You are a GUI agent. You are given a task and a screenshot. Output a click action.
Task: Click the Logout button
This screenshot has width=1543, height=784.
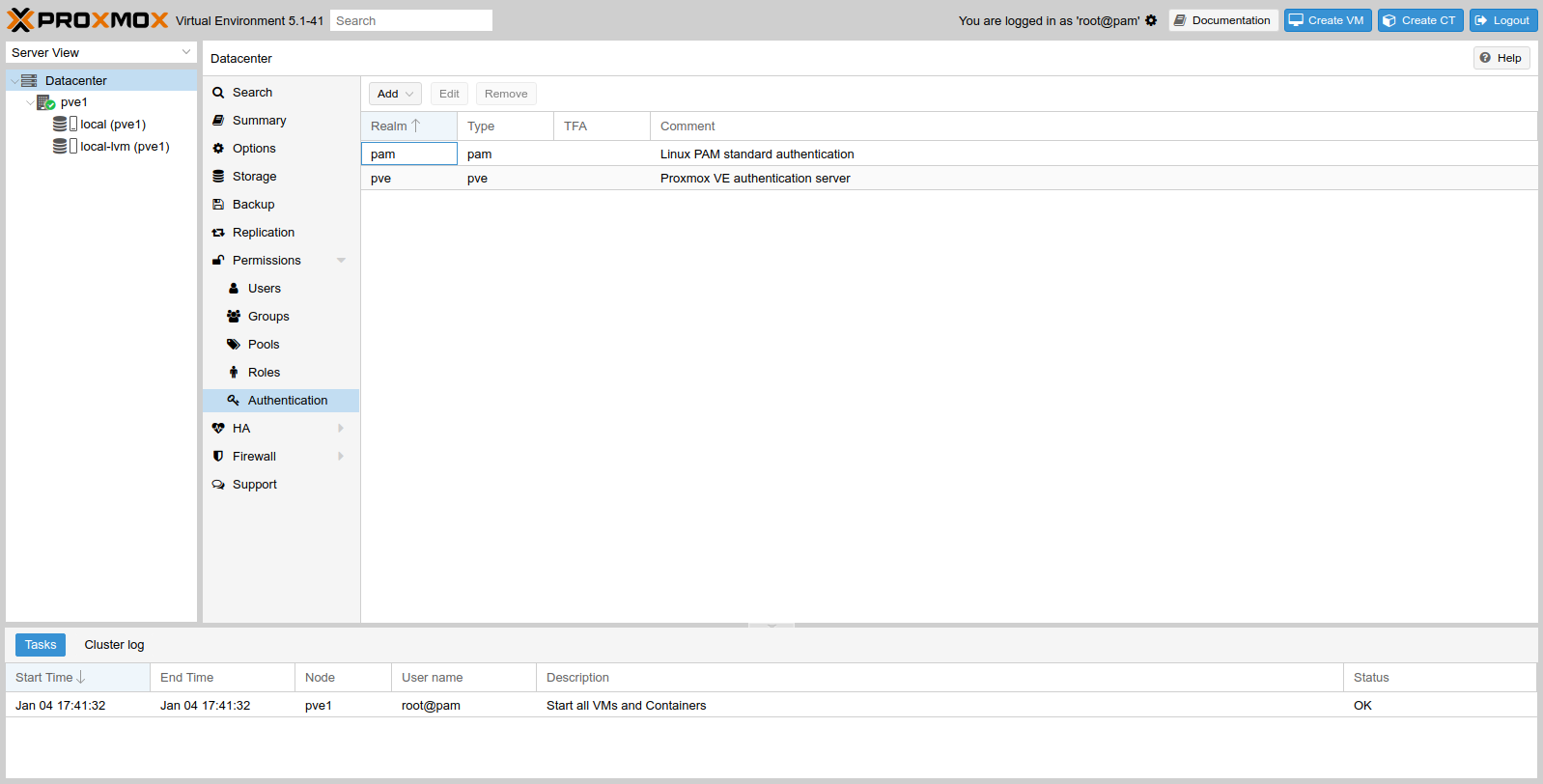tap(1503, 20)
